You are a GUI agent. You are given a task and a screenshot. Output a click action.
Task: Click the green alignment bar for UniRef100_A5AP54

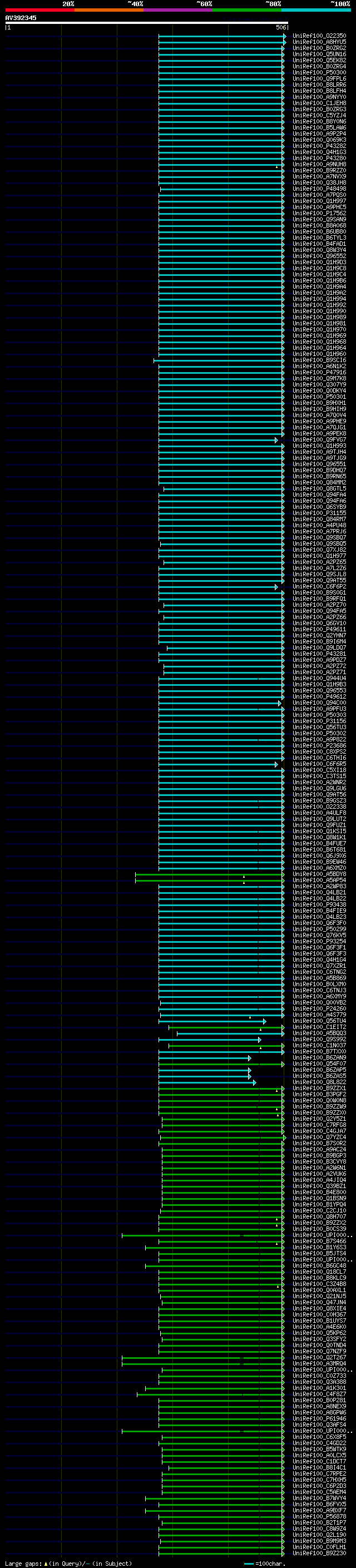point(209,880)
